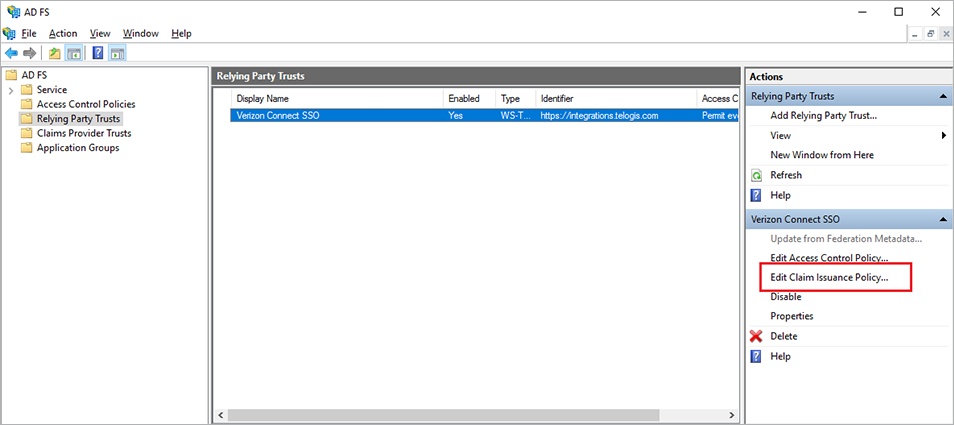Screen dimensions: 954x425
Task: Click the toolbar Help question mark icon
Action: tap(97, 53)
